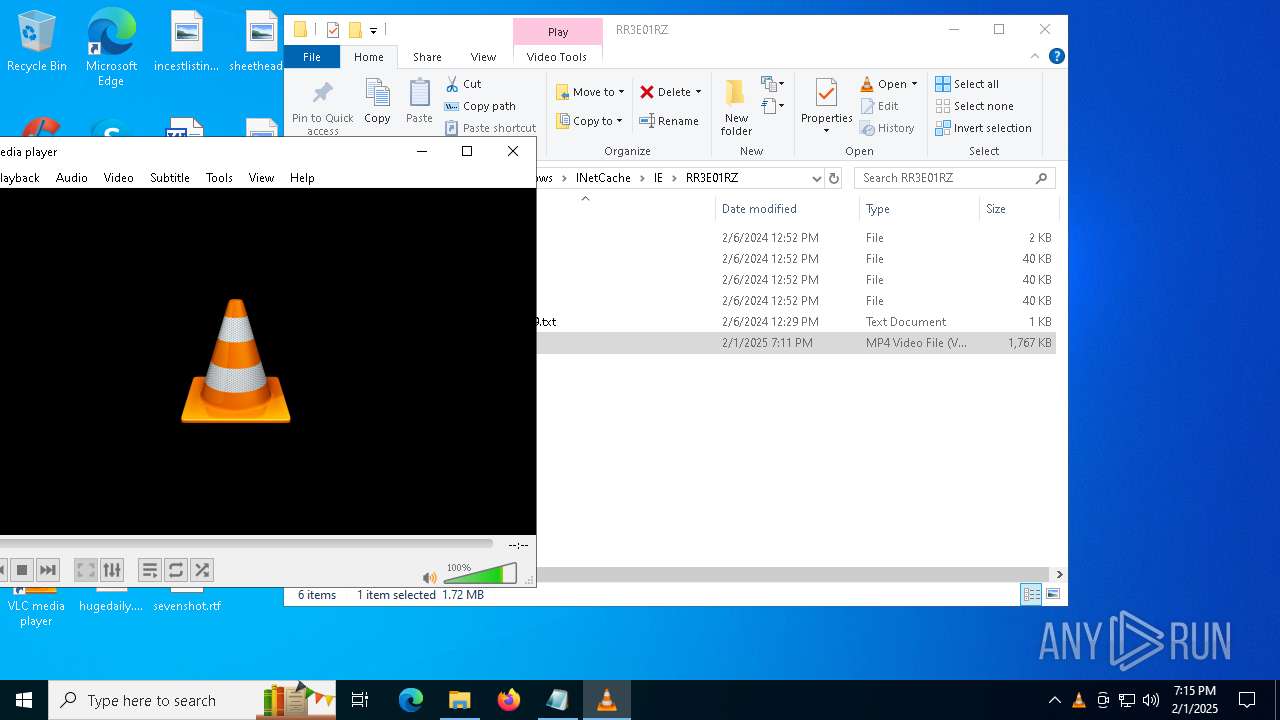Open the VLC Tools menu
The width and height of the screenshot is (1280, 720).
219,177
